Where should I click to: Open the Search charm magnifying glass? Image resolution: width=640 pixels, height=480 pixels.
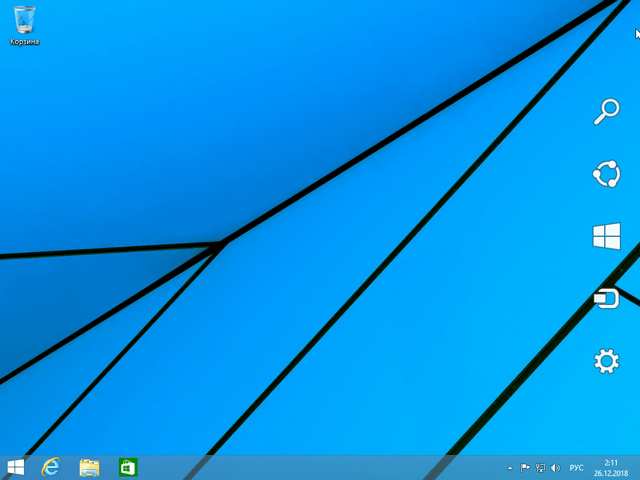click(606, 112)
